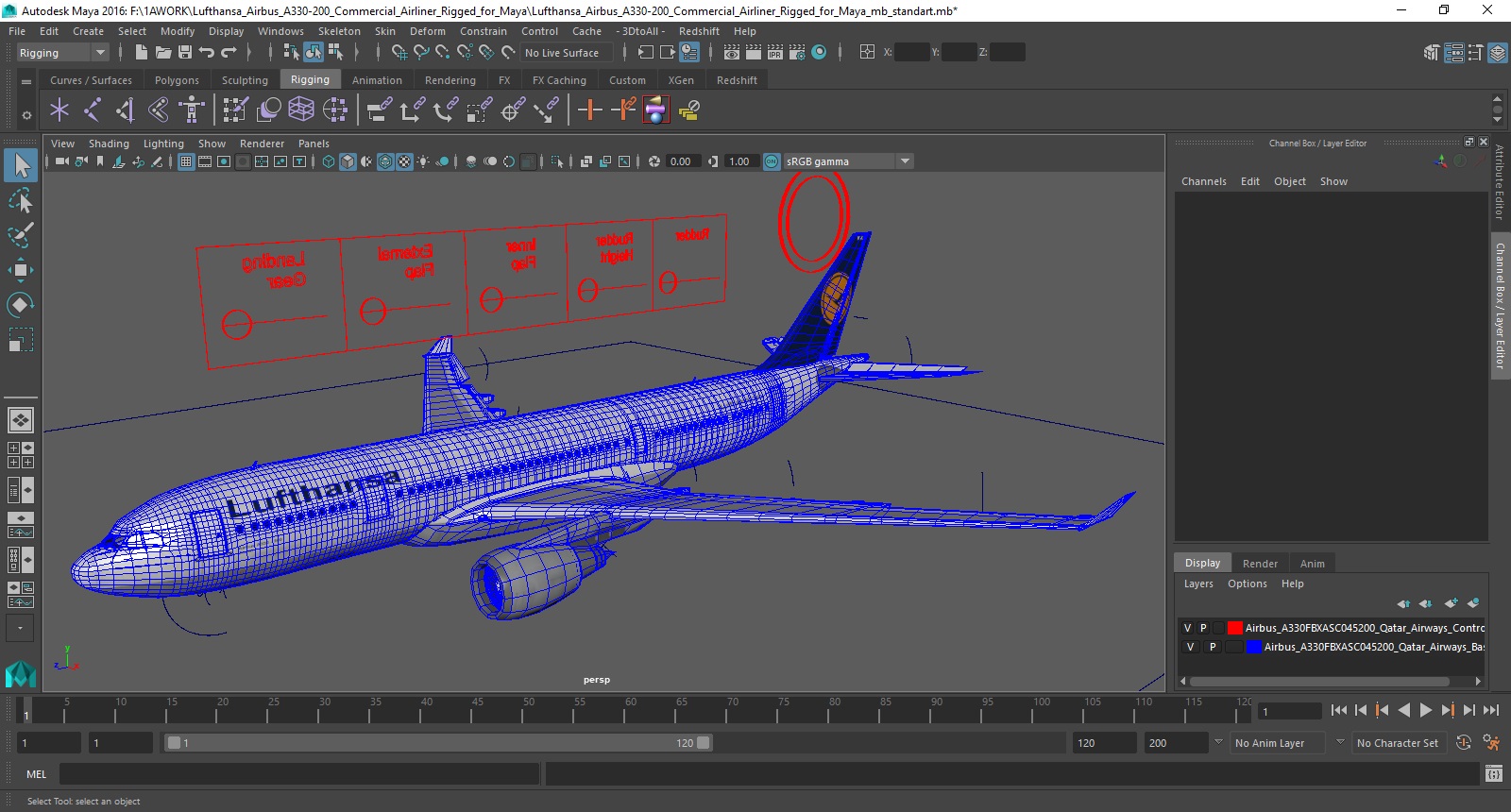1511x812 pixels.
Task: Open the Rigging menu set dropdown
Action: pos(62,53)
